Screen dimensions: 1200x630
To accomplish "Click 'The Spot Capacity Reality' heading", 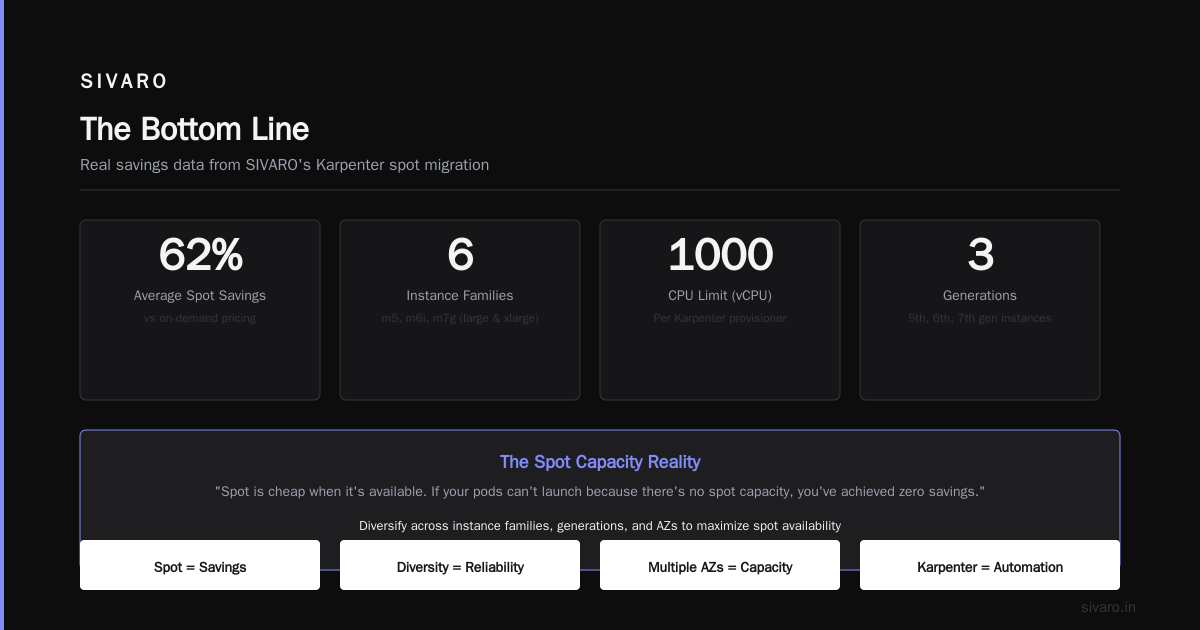I will coord(600,462).
